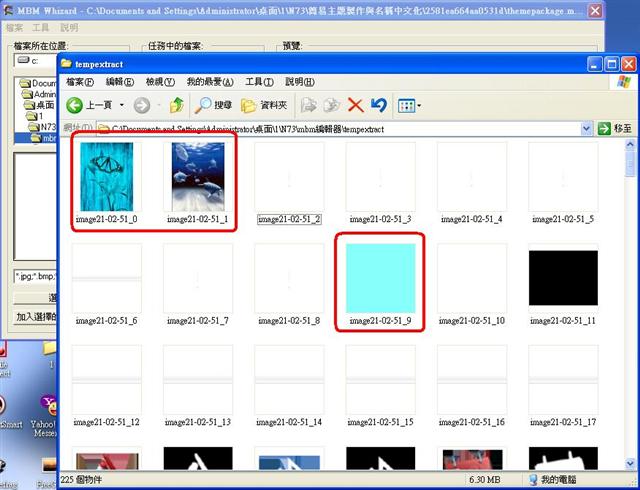Open the 檢視(V) menu
640x490 pixels.
(160, 82)
